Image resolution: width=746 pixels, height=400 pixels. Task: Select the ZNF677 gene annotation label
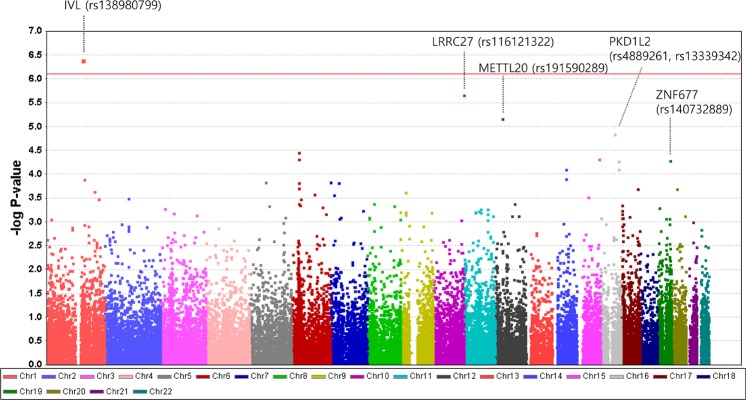point(678,95)
